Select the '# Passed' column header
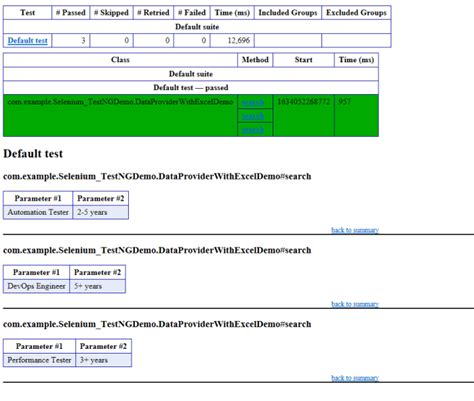 (71, 13)
